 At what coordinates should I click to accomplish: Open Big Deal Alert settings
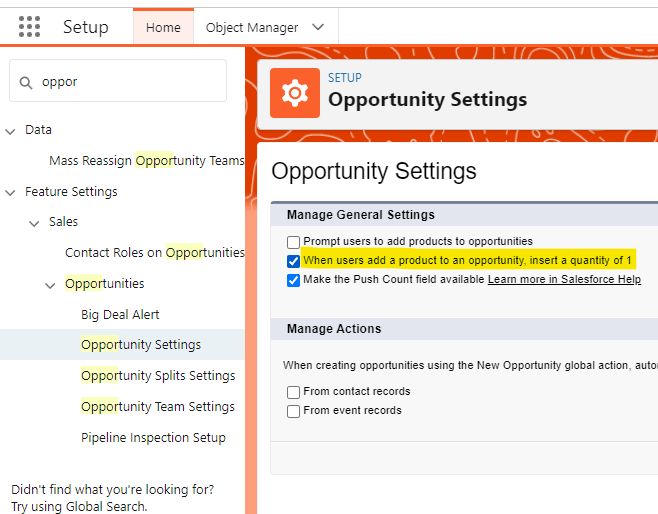coord(120,314)
